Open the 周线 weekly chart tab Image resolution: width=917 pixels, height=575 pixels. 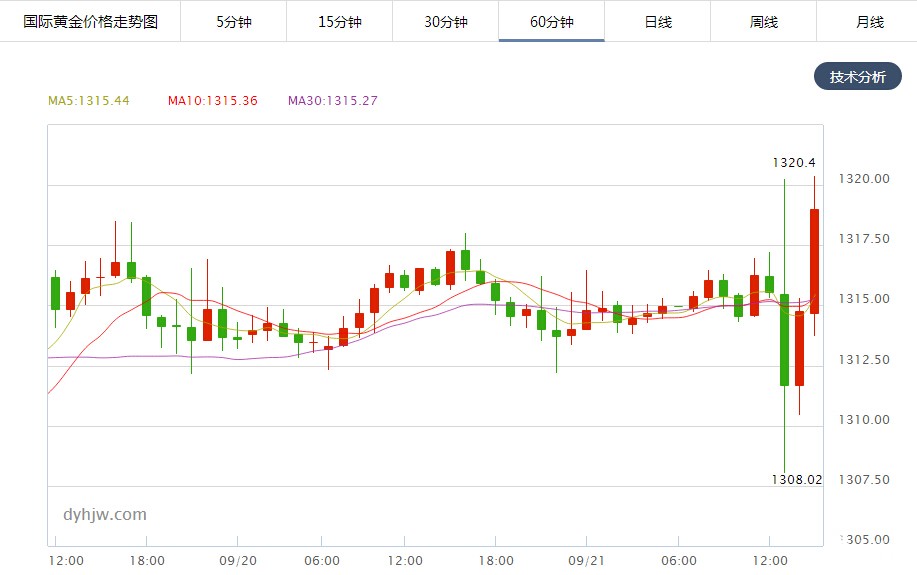(x=763, y=22)
